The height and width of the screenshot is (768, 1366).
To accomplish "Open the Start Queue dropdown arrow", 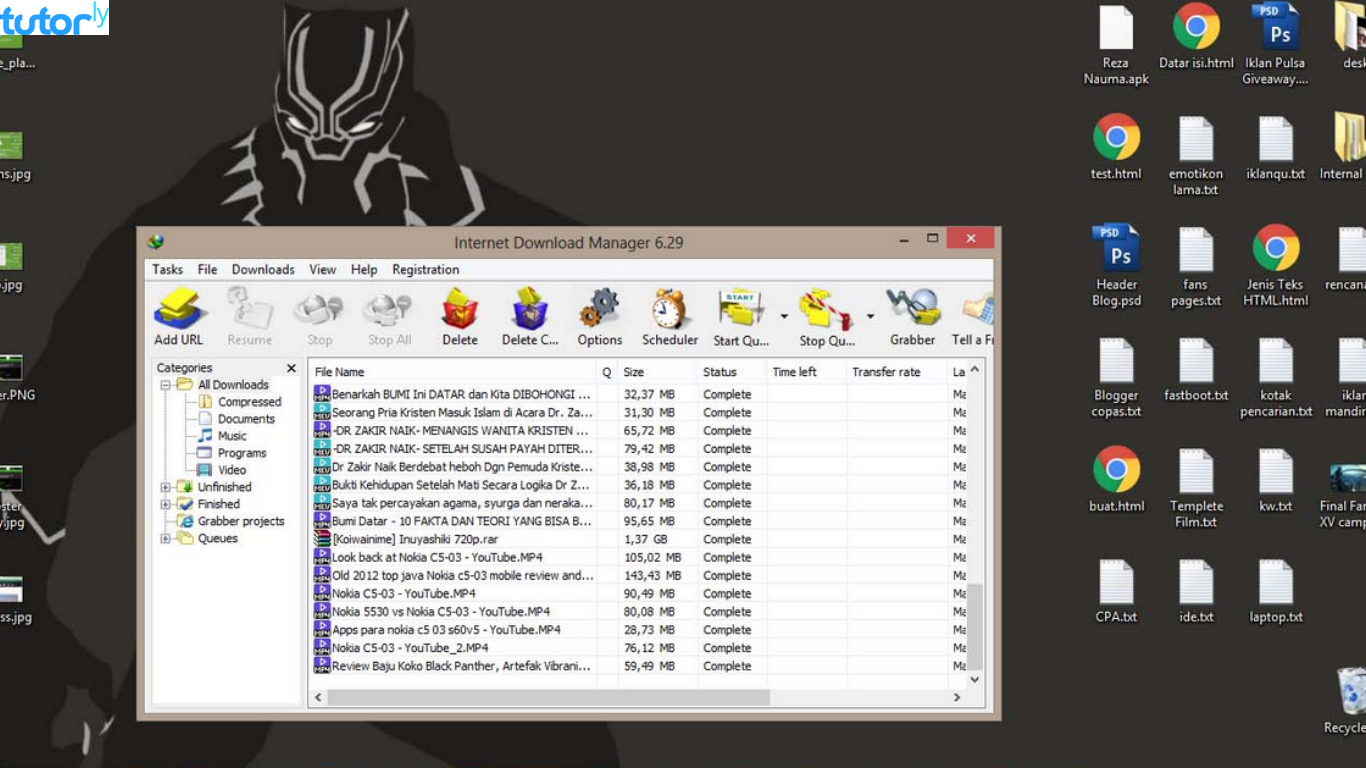I will [x=784, y=317].
